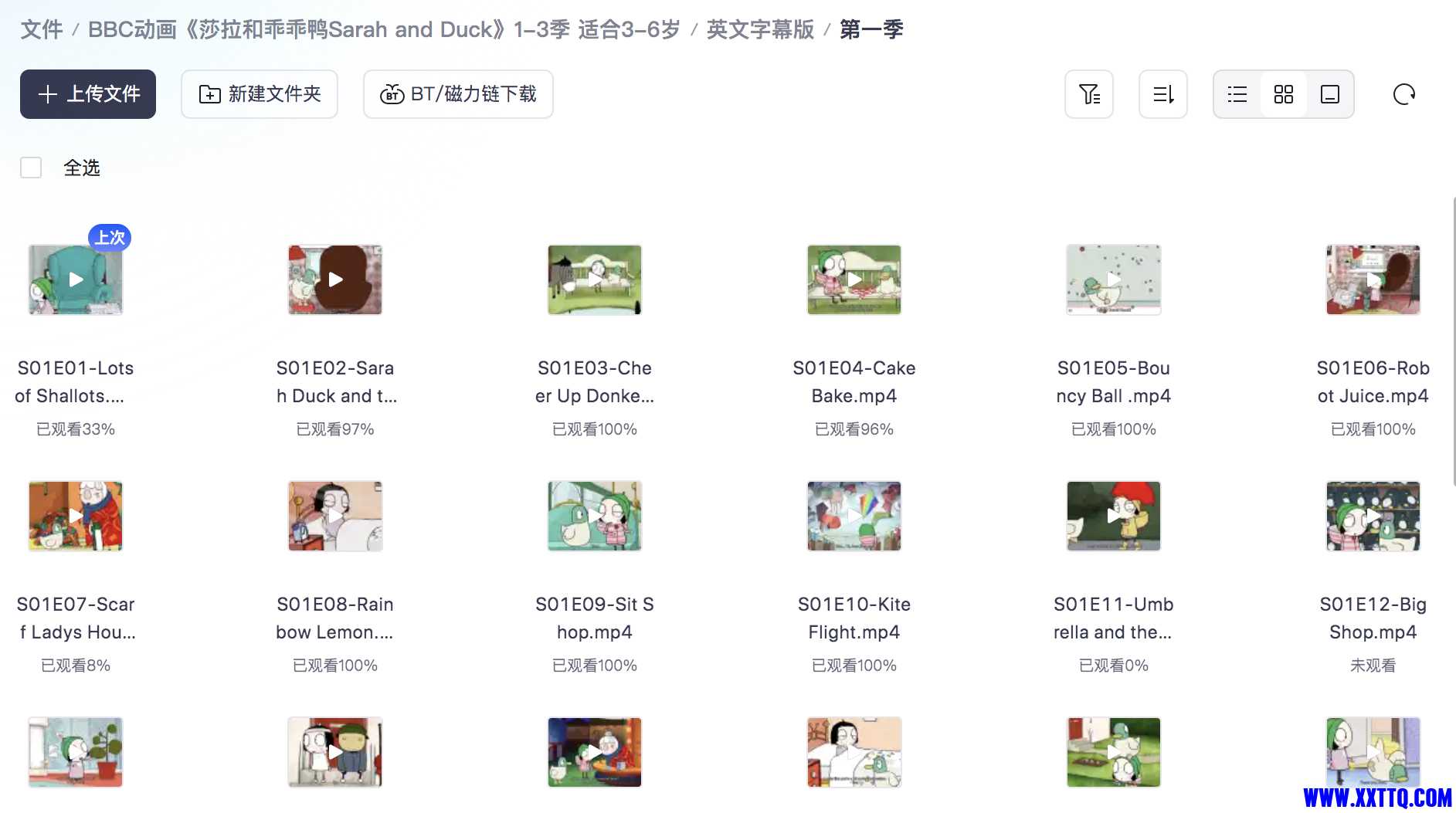Switch to large preview view layout
Image resolution: width=1456 pixels, height=813 pixels.
point(1329,94)
